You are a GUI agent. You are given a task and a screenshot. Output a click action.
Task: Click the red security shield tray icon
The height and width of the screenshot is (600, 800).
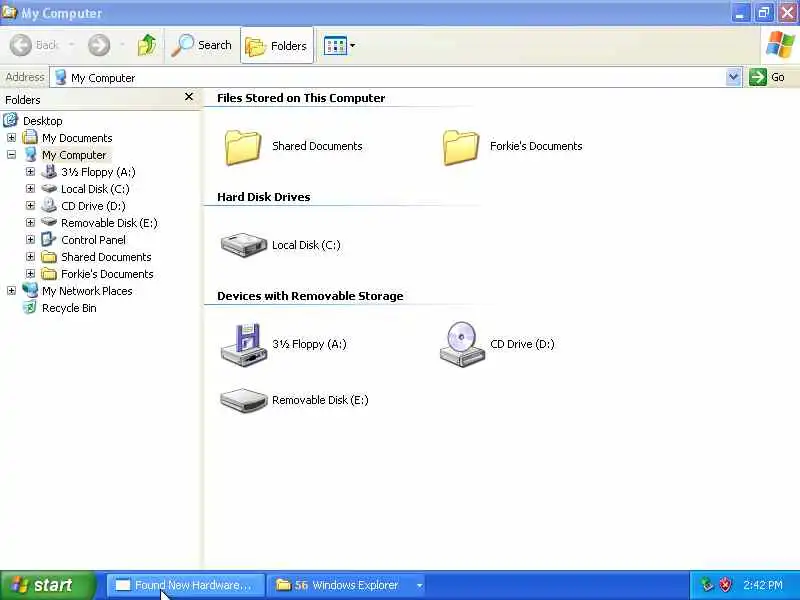725,585
